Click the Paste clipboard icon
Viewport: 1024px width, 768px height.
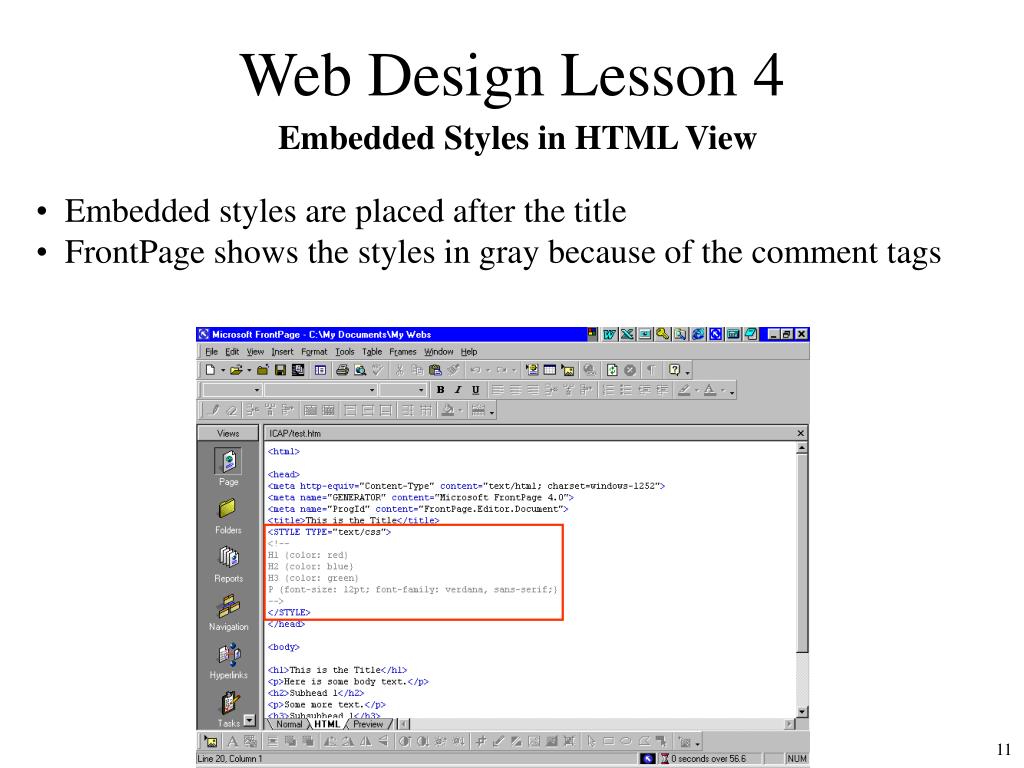click(x=435, y=370)
